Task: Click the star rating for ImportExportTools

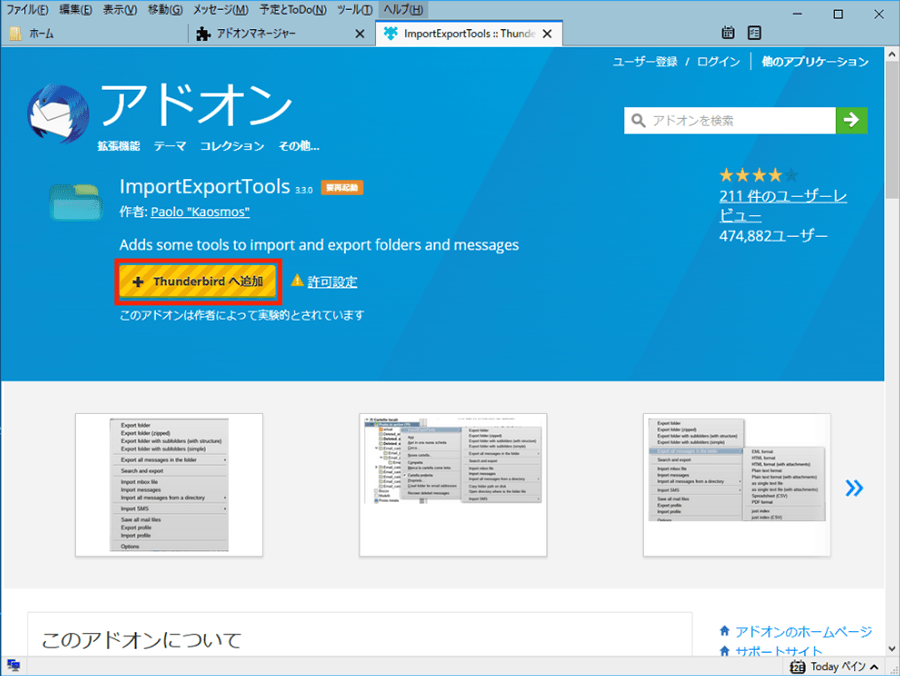Action: 758,175
